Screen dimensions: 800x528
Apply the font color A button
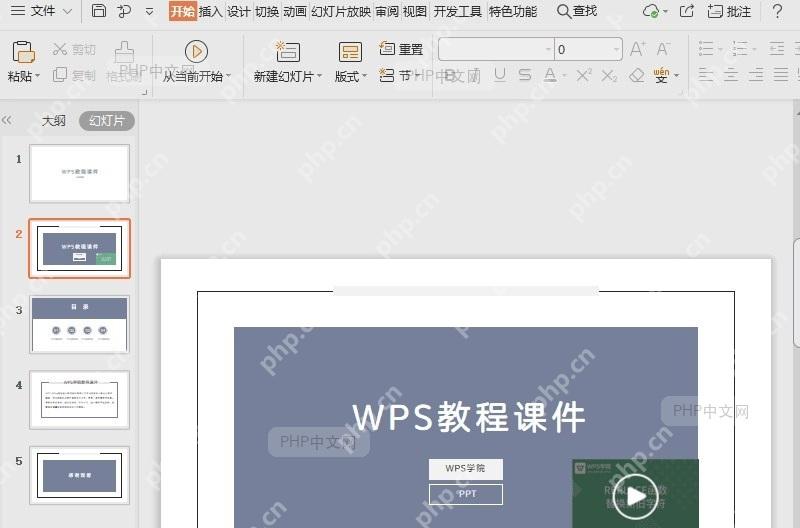(549, 76)
